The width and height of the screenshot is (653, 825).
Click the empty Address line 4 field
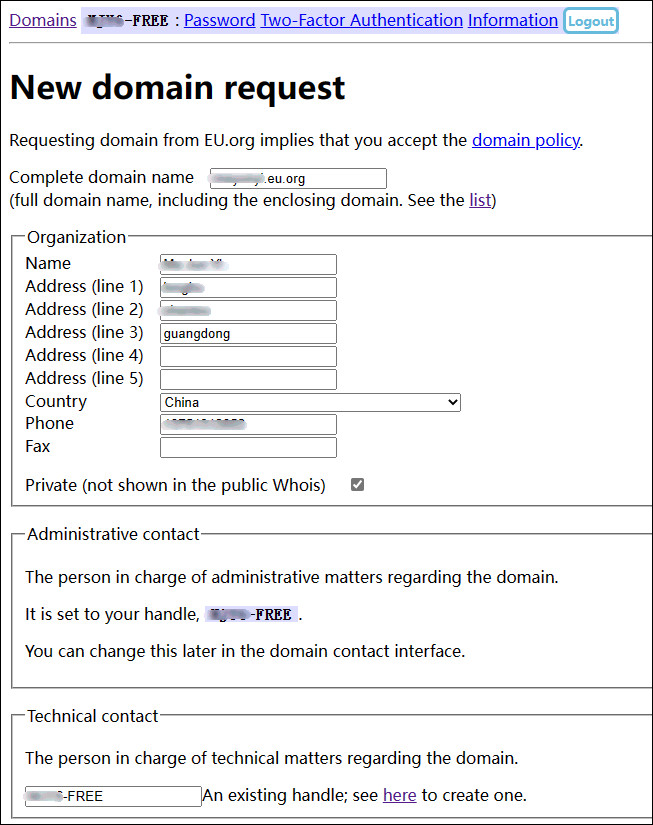click(x=248, y=356)
